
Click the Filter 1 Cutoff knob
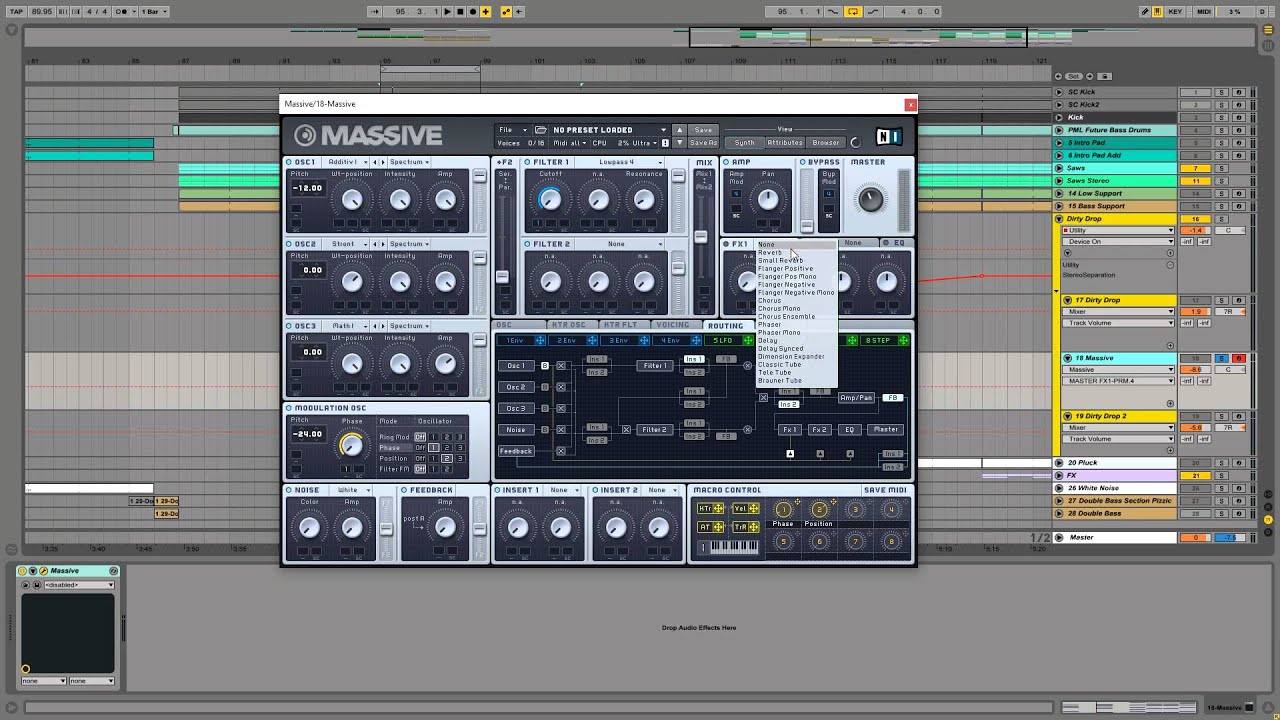pyautogui.click(x=550, y=200)
